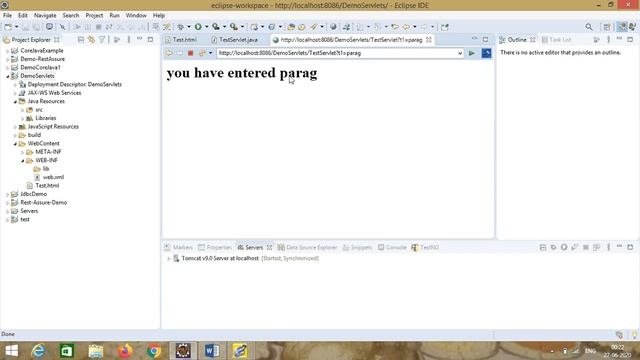Click the blue browser icon right of Go

(486, 53)
